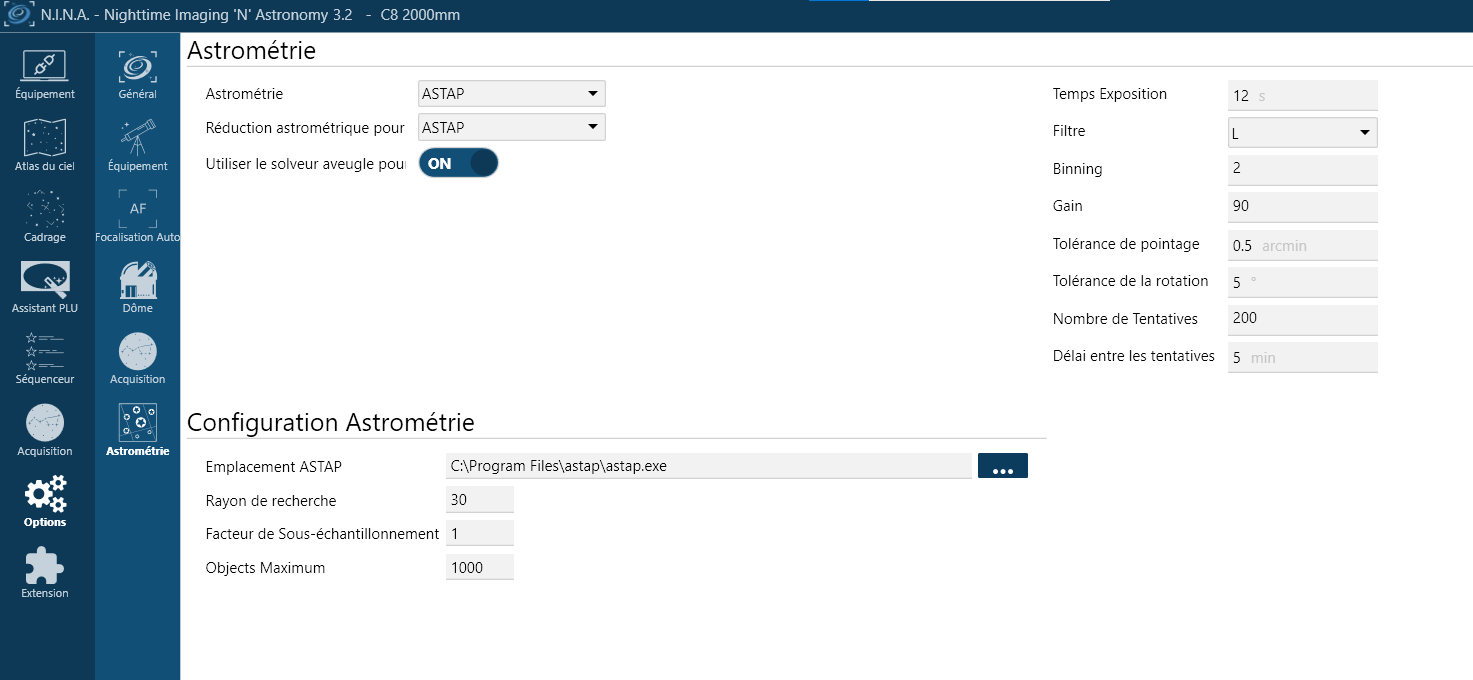Select the Astrométrie options tab

pos(138,431)
